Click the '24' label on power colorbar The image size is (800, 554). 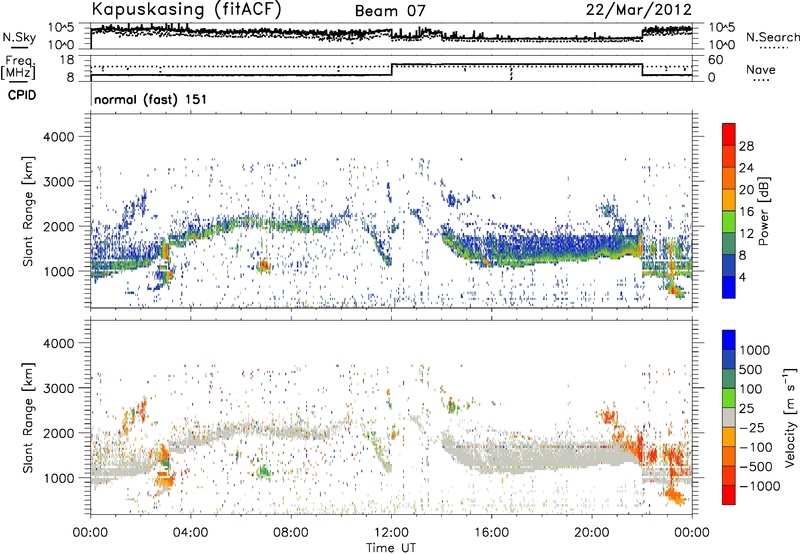[746, 168]
